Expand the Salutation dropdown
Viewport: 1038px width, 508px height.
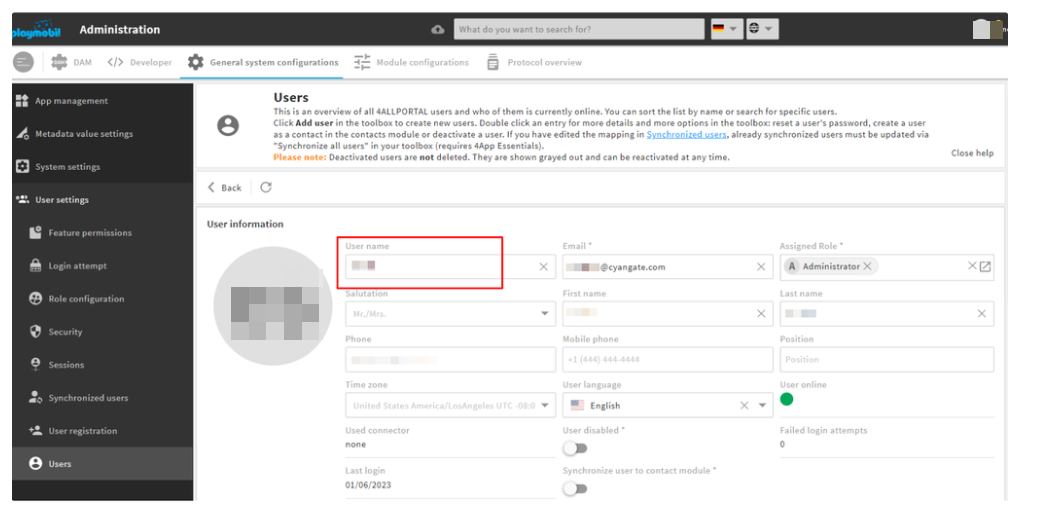coord(545,314)
